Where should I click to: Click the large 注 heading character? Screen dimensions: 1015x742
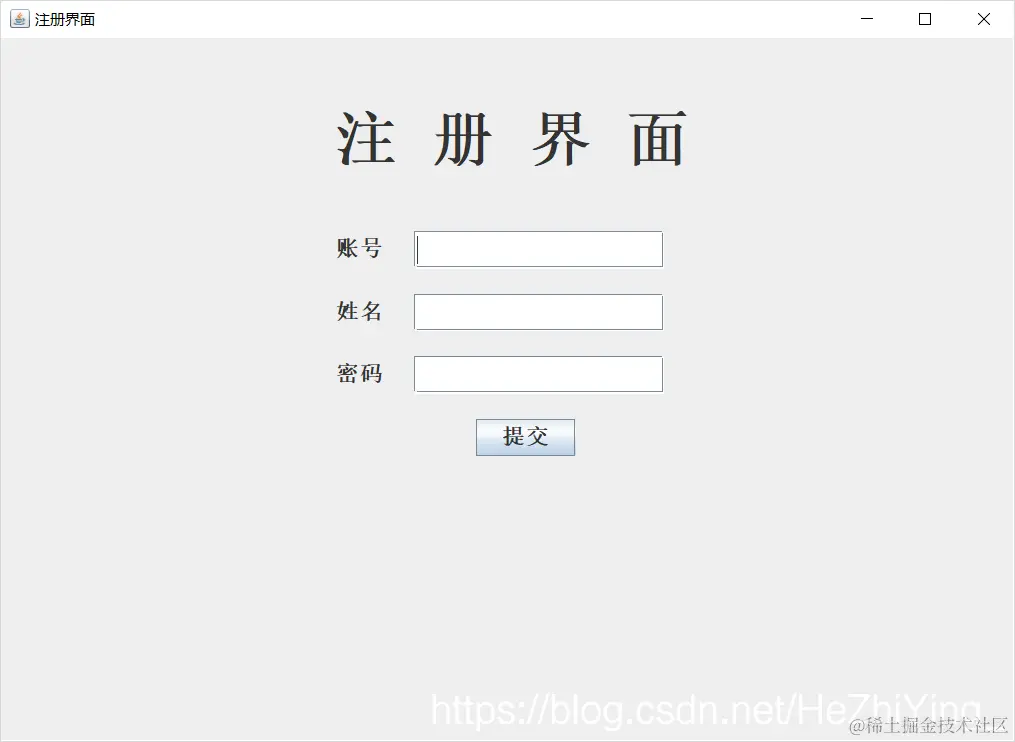tap(366, 139)
